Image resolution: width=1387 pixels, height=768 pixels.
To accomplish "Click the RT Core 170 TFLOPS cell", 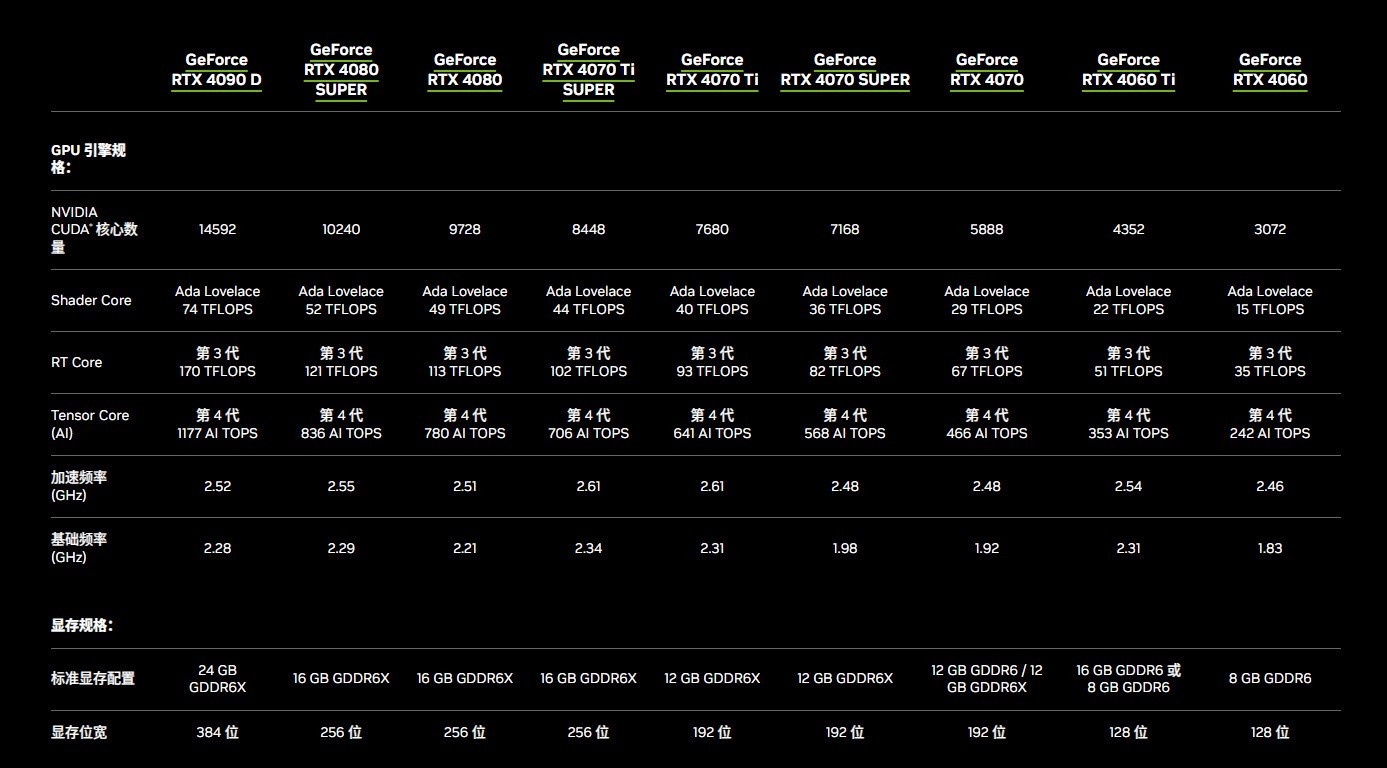I will (x=217, y=363).
